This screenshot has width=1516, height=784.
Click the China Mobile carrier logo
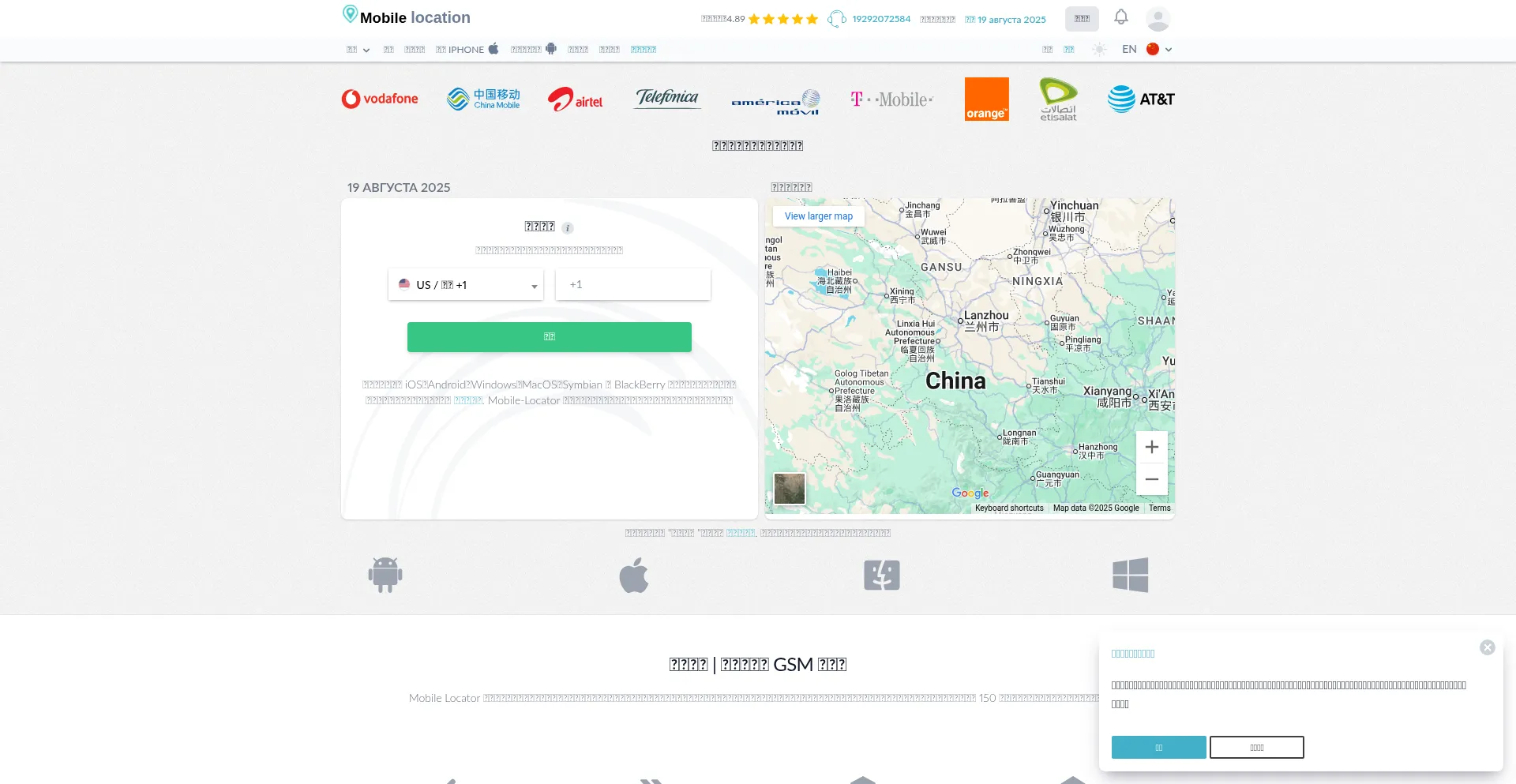483,99
